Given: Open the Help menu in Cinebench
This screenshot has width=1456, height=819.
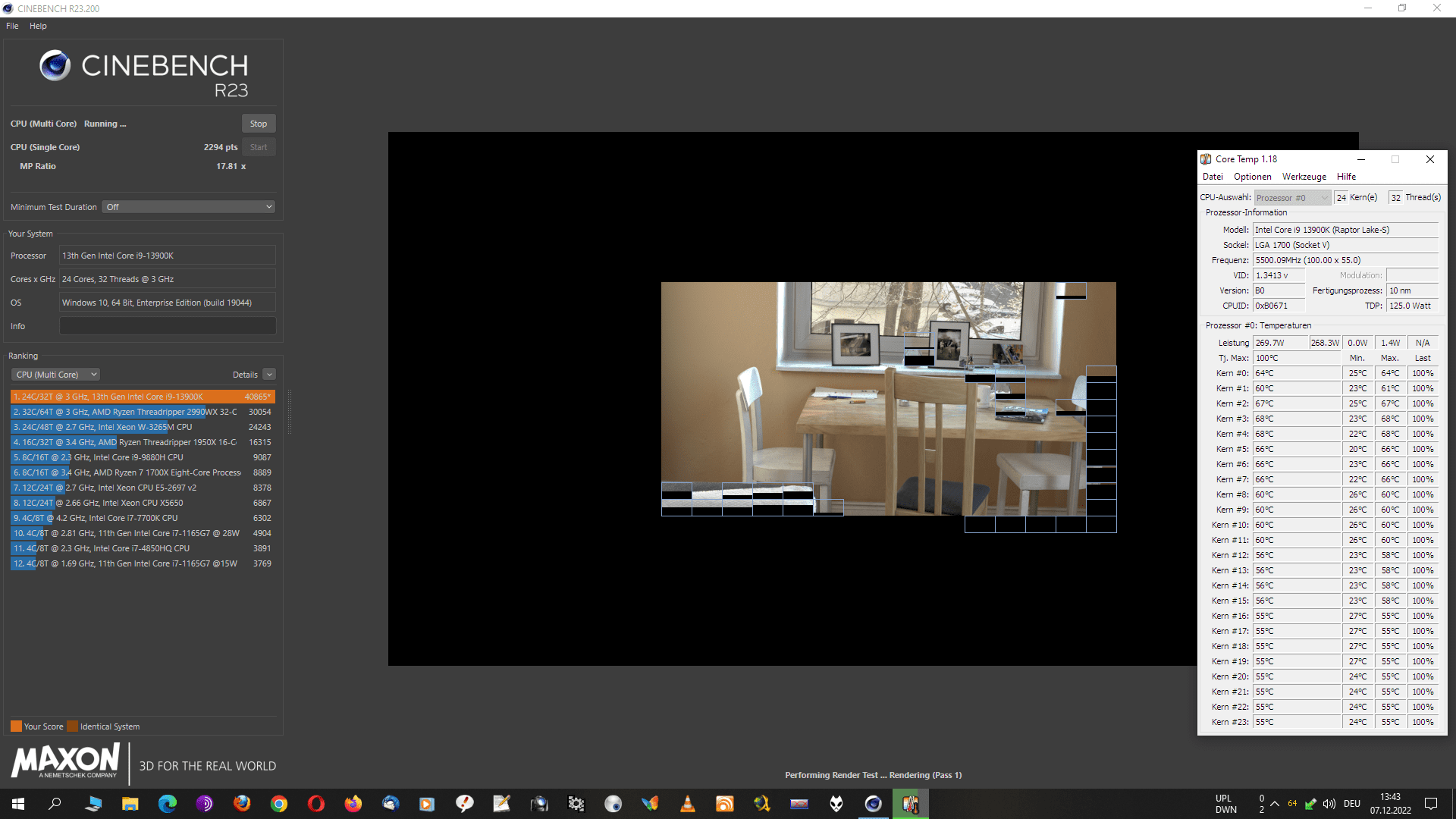Looking at the screenshot, I should tap(38, 26).
